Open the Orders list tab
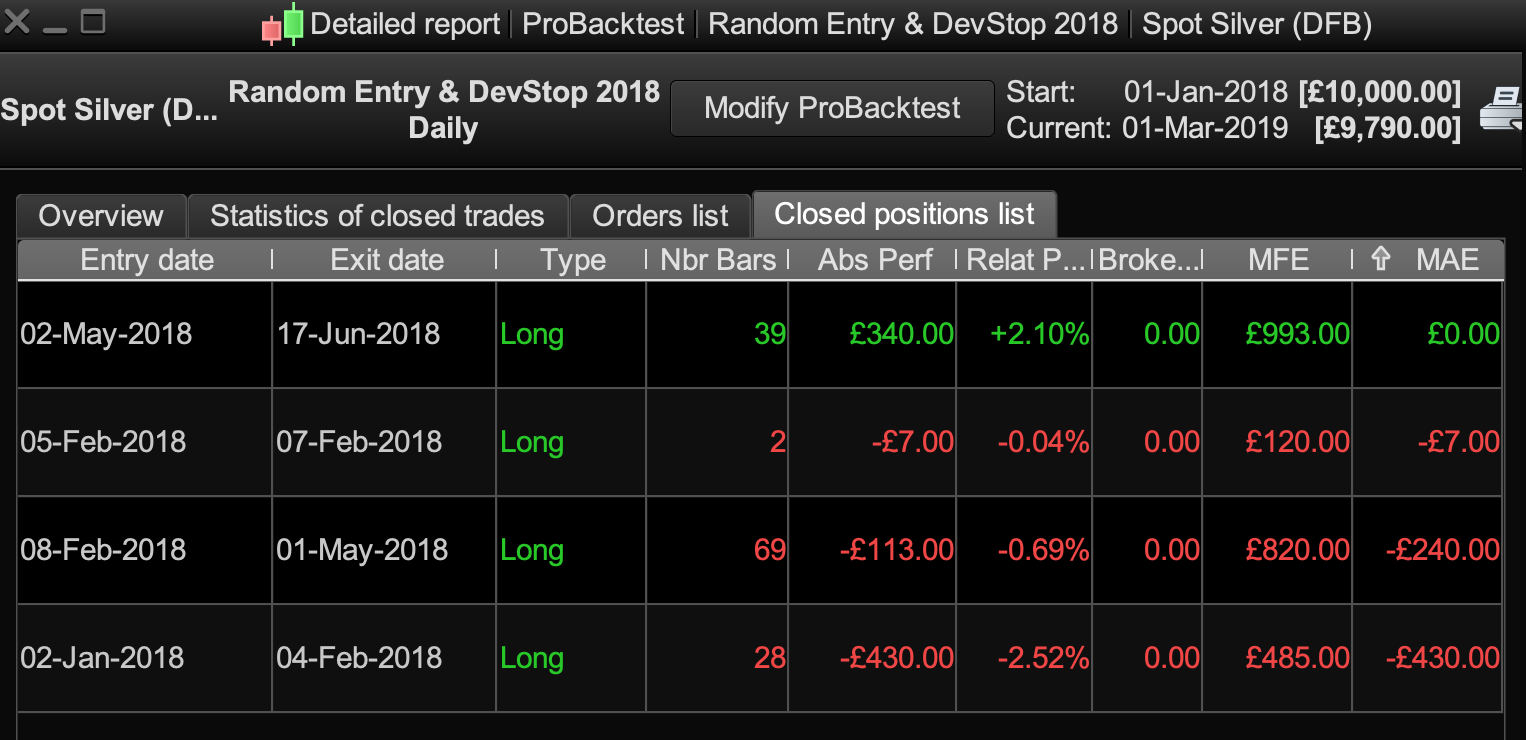1526x740 pixels. click(x=660, y=215)
